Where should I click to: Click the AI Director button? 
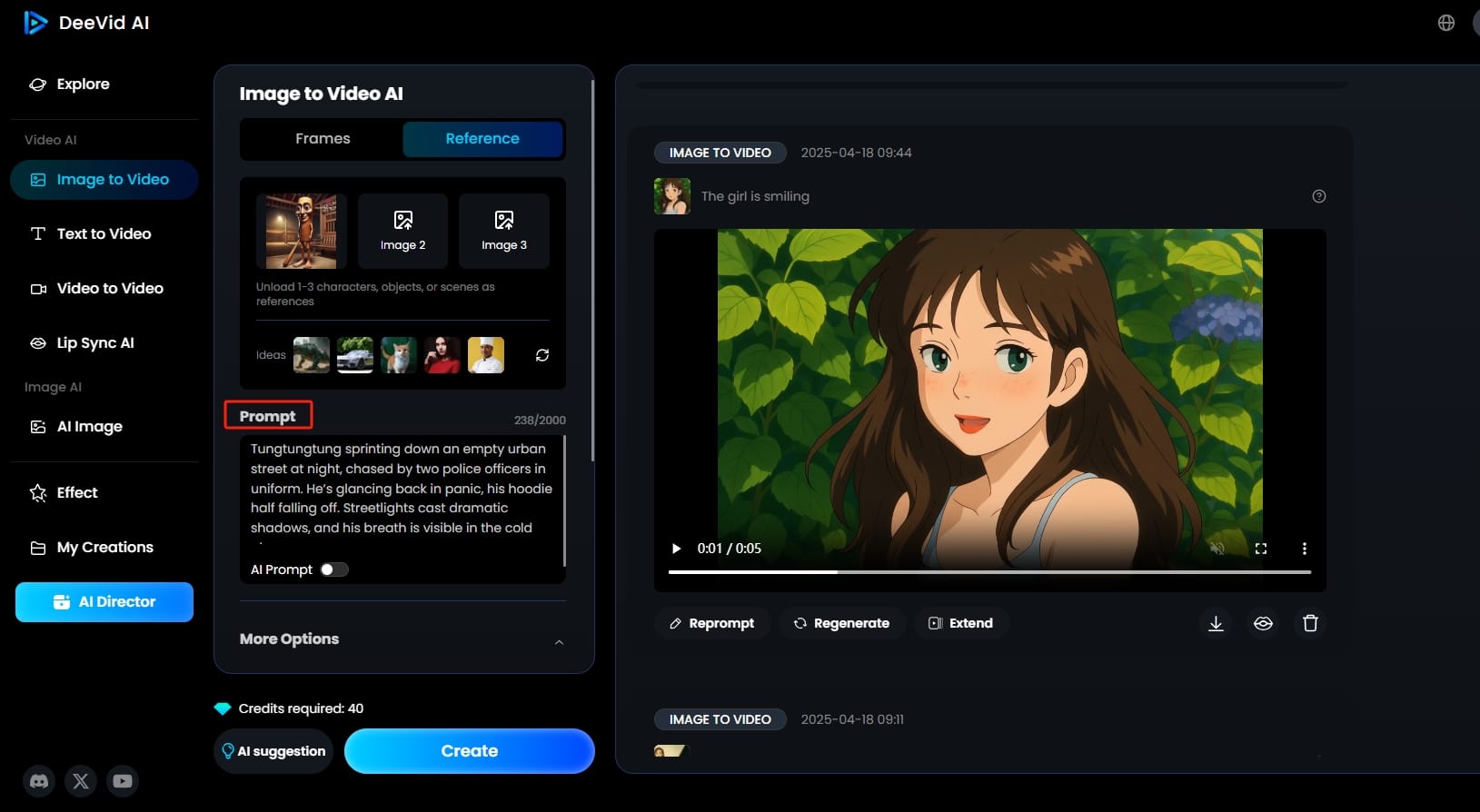point(104,602)
